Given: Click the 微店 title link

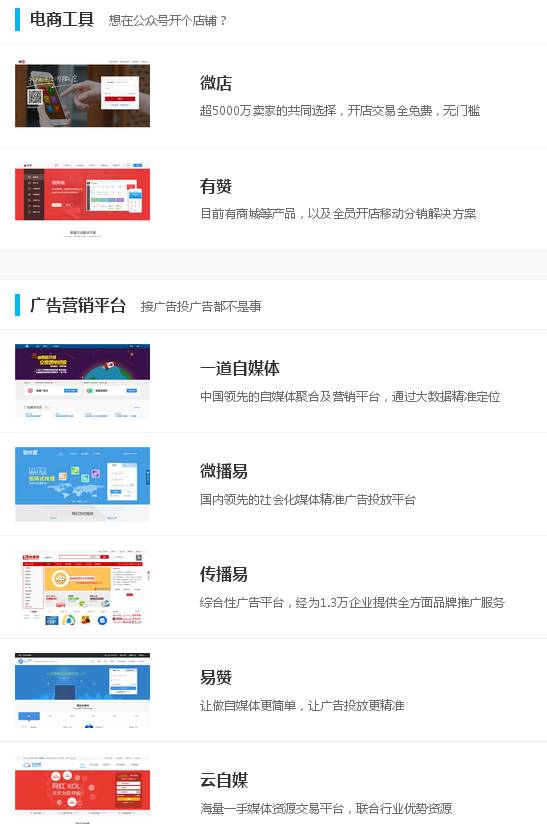Looking at the screenshot, I should point(215,83).
